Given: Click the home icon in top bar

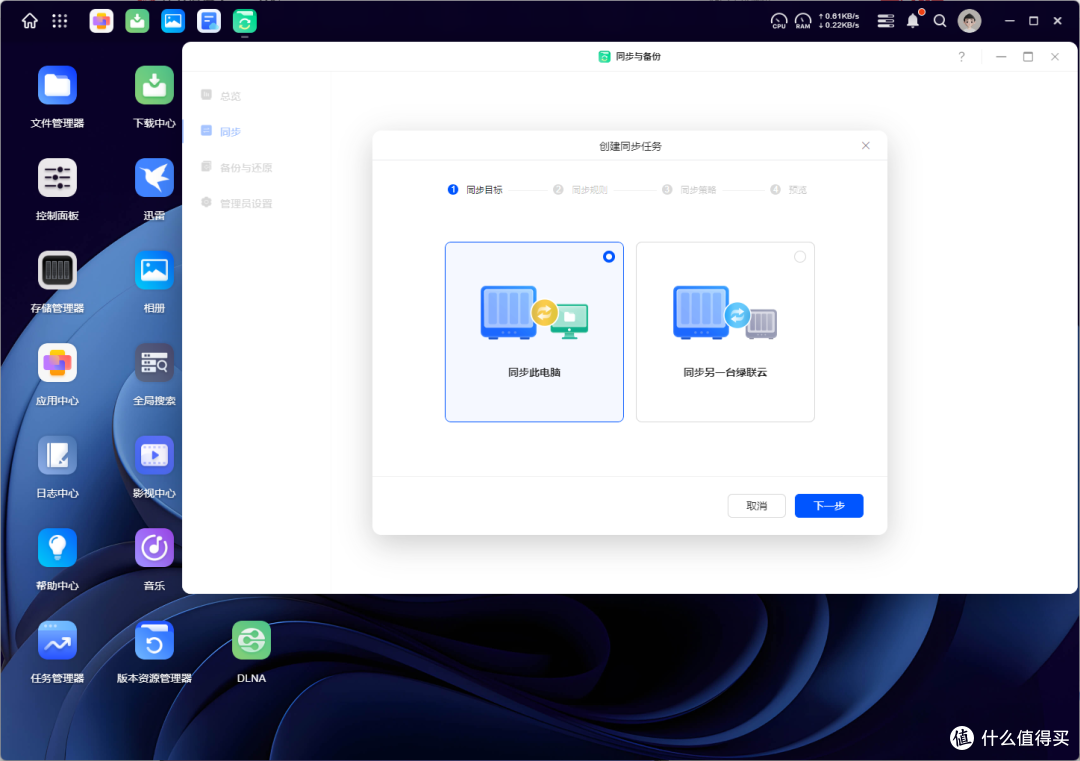Looking at the screenshot, I should coord(30,21).
